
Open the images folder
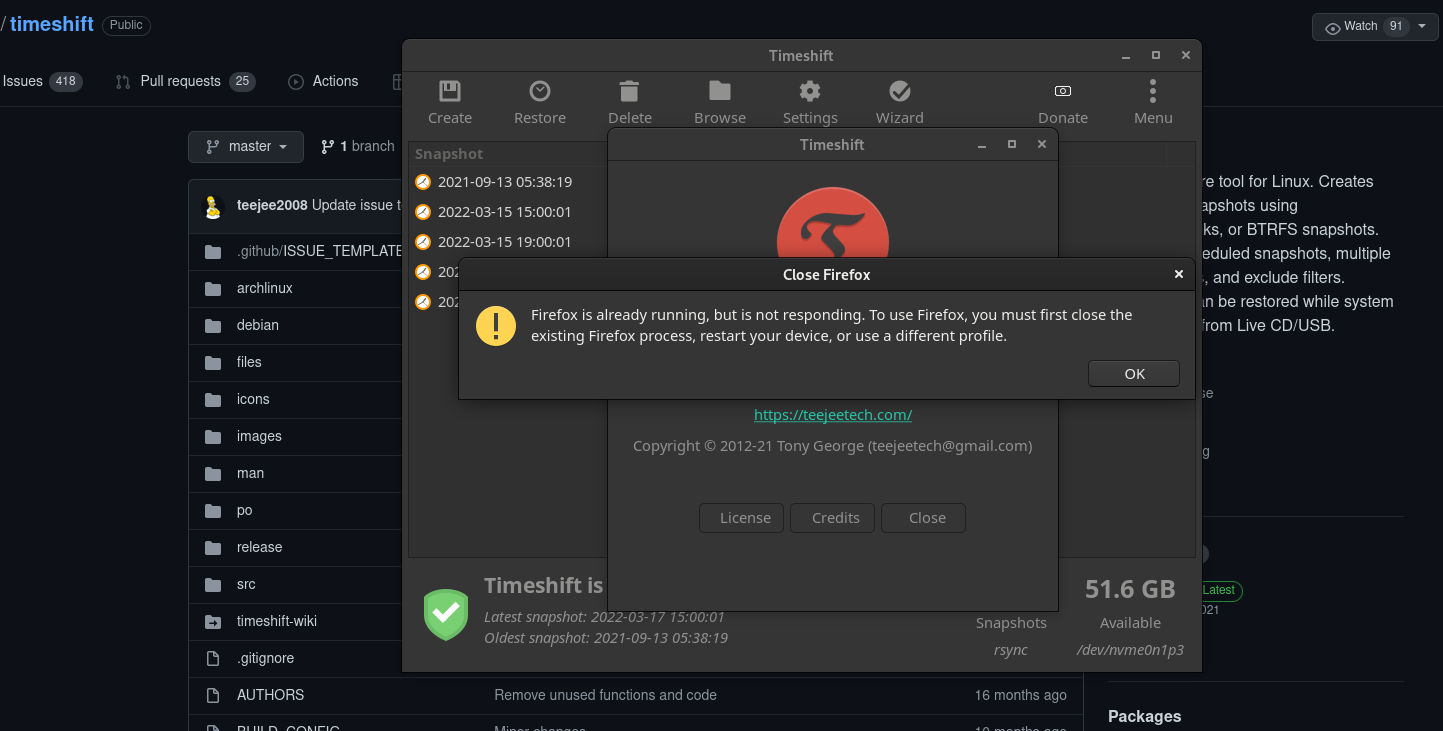(259, 436)
